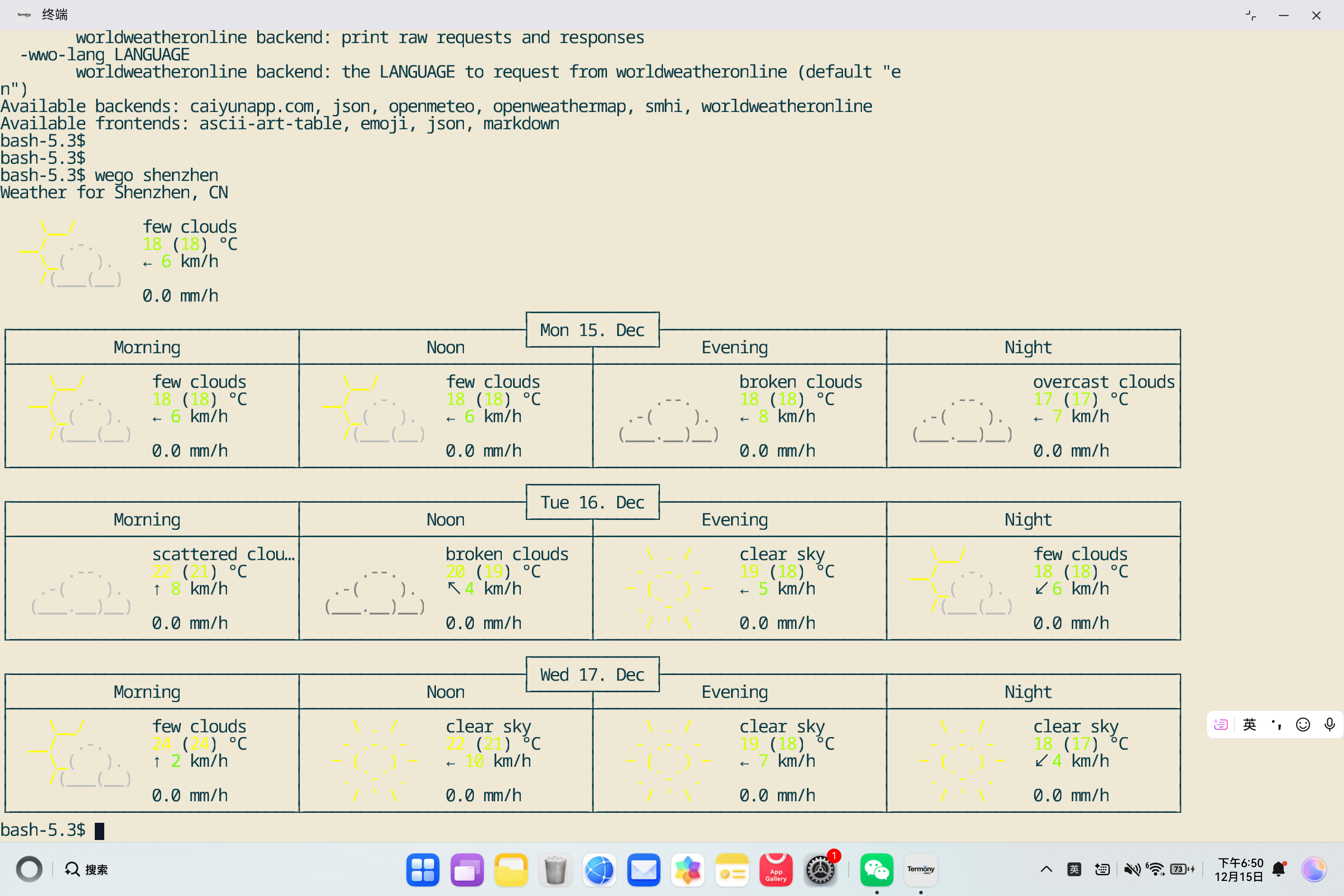This screenshot has width=1344, height=896.
Task: Open the Gallery photos flower icon
Action: 688,870
